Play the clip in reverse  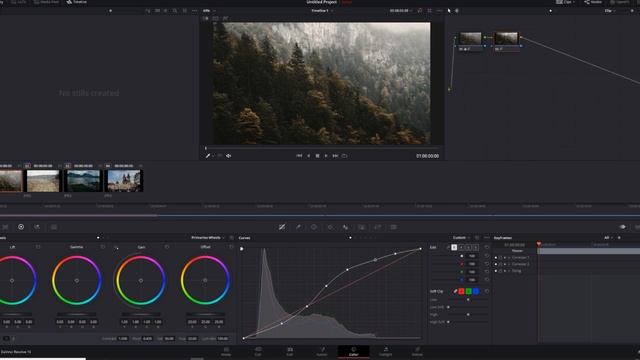(309, 156)
